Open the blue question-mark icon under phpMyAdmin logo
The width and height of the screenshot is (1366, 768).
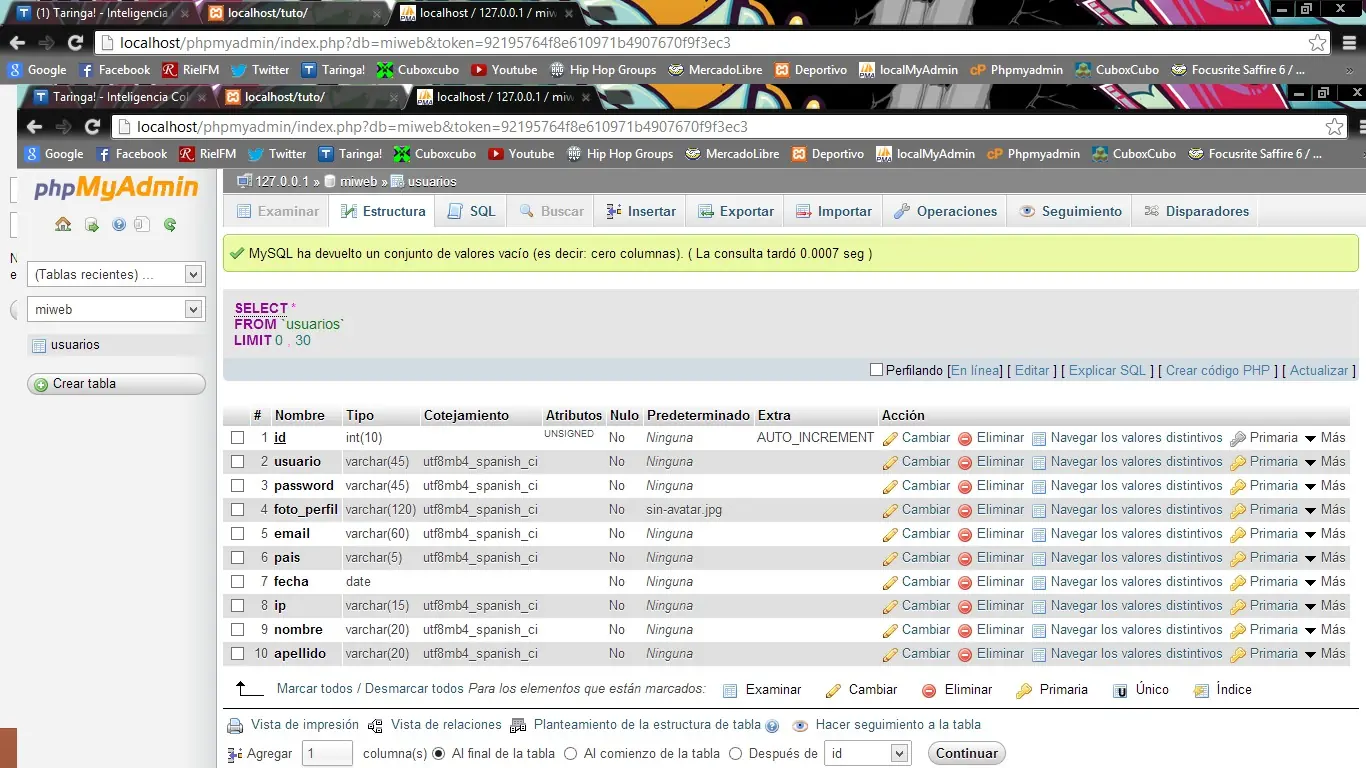119,225
